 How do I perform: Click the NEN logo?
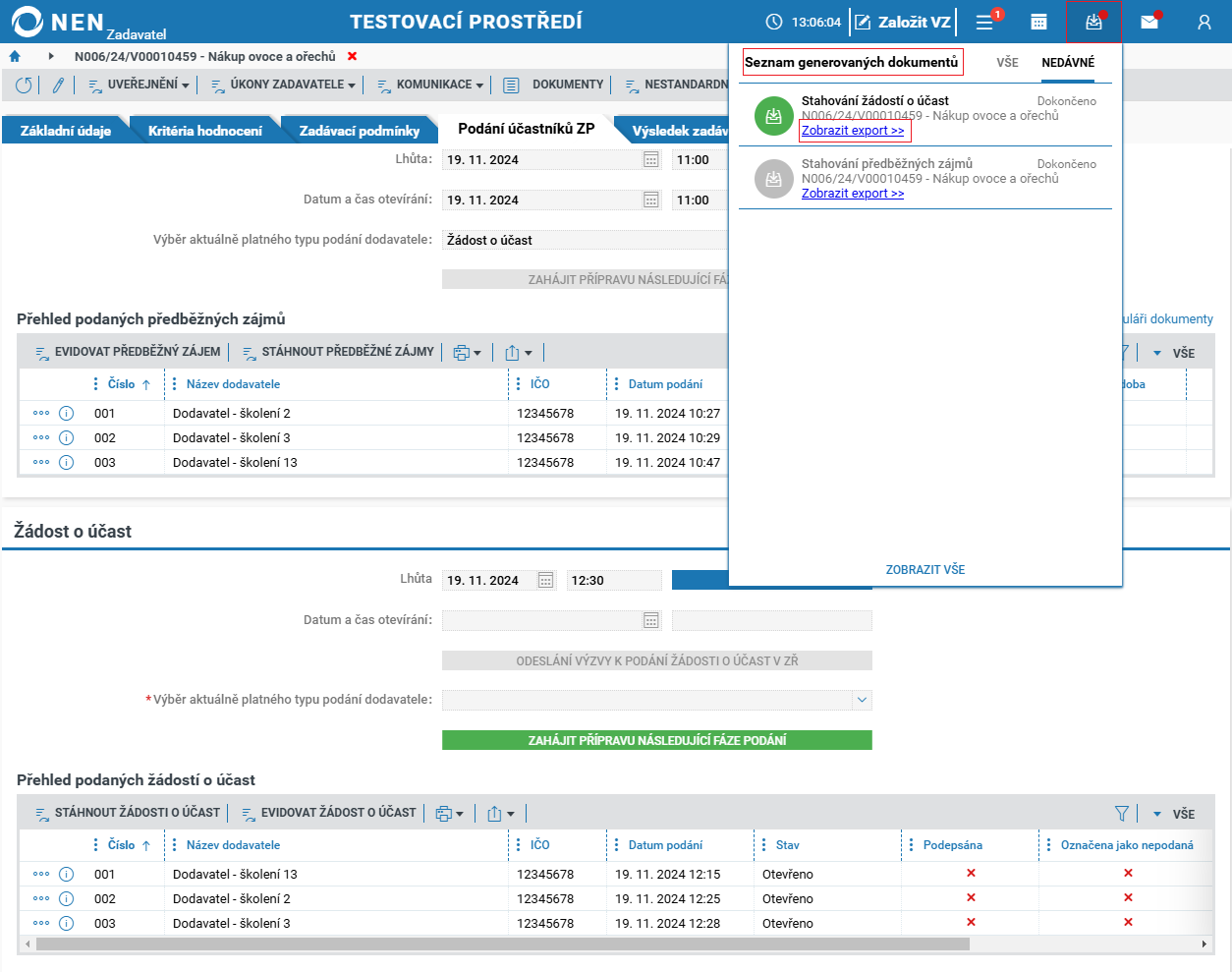(x=88, y=22)
